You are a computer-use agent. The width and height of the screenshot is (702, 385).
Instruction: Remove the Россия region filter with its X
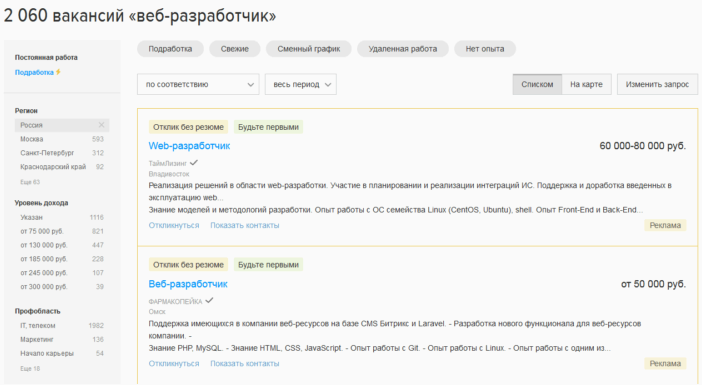pyautogui.click(x=101, y=125)
